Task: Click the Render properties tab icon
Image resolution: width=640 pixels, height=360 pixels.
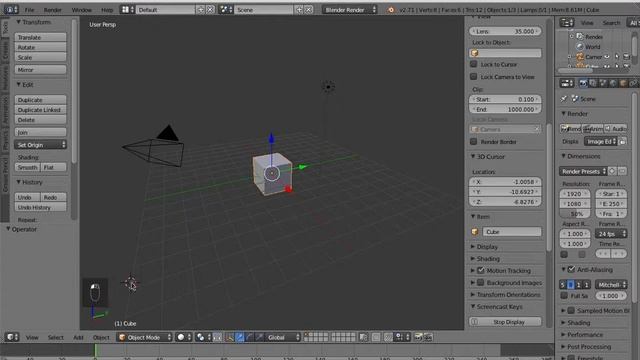Action: point(583,83)
